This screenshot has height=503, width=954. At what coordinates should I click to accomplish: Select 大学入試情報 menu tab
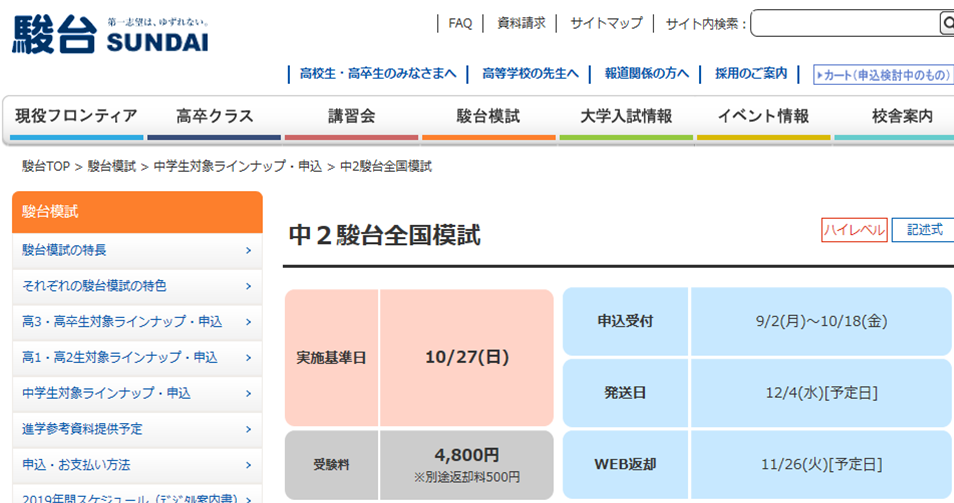coord(626,119)
